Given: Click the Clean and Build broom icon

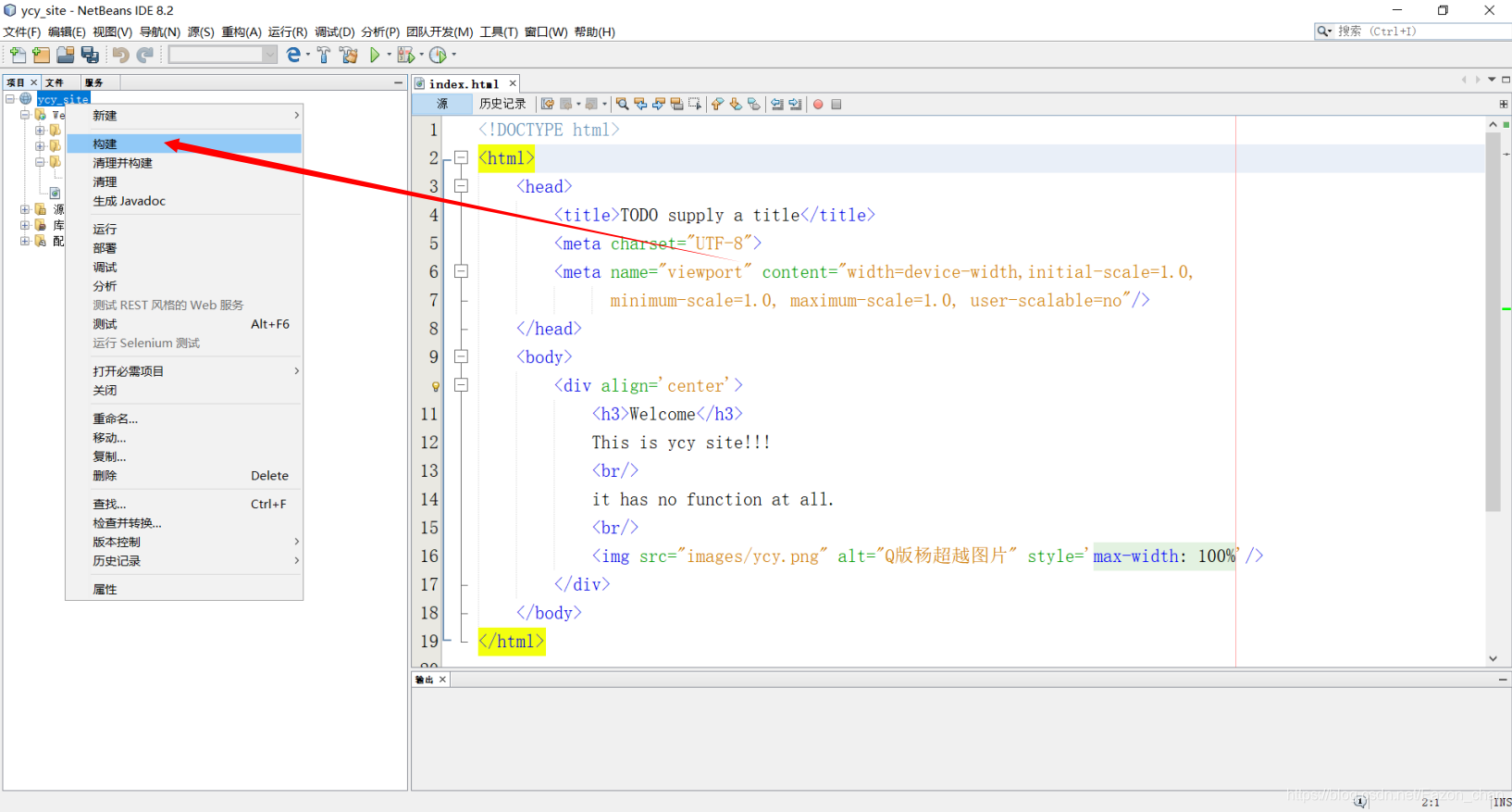Looking at the screenshot, I should click(x=349, y=56).
